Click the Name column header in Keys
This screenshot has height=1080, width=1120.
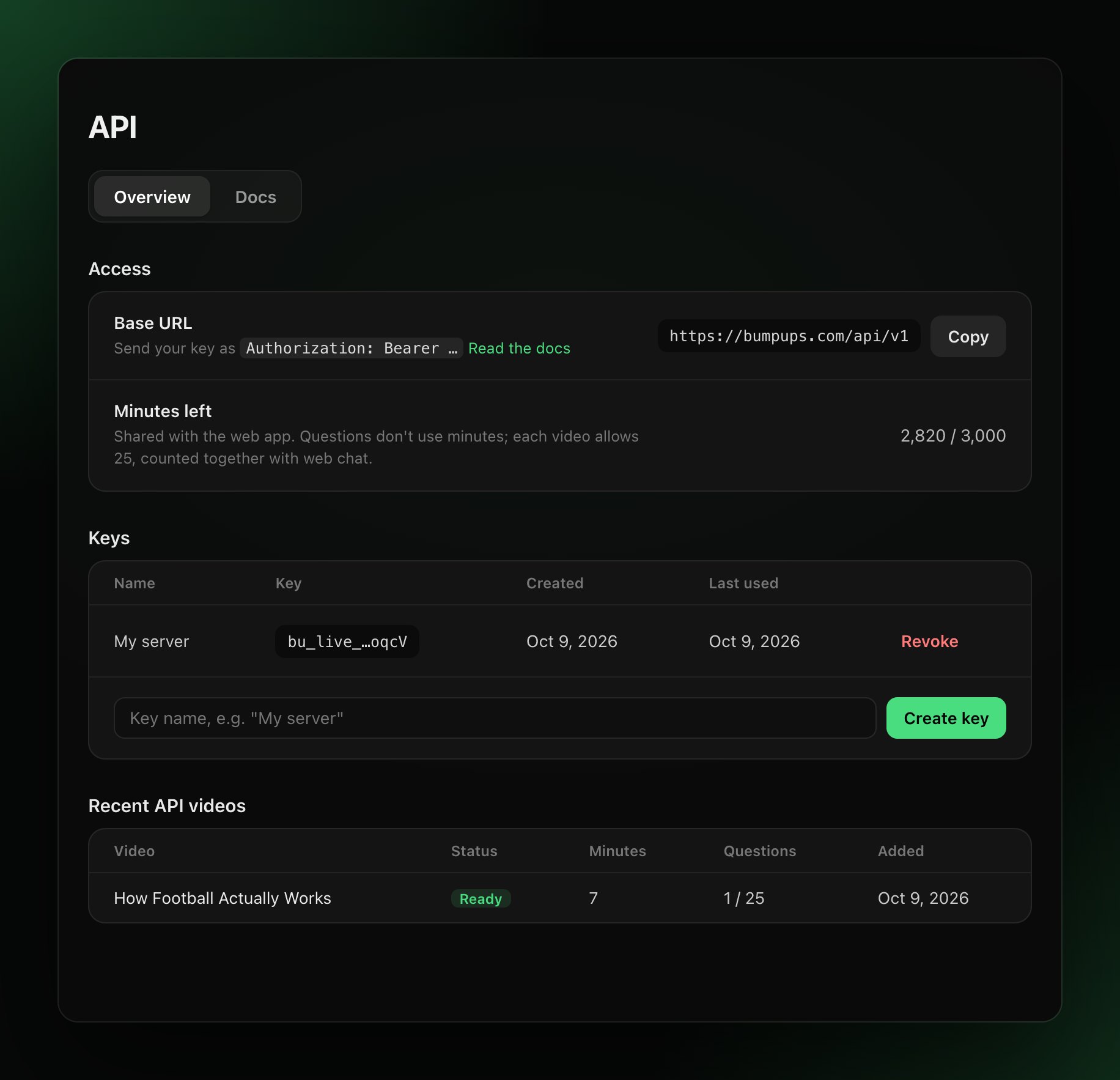(134, 583)
